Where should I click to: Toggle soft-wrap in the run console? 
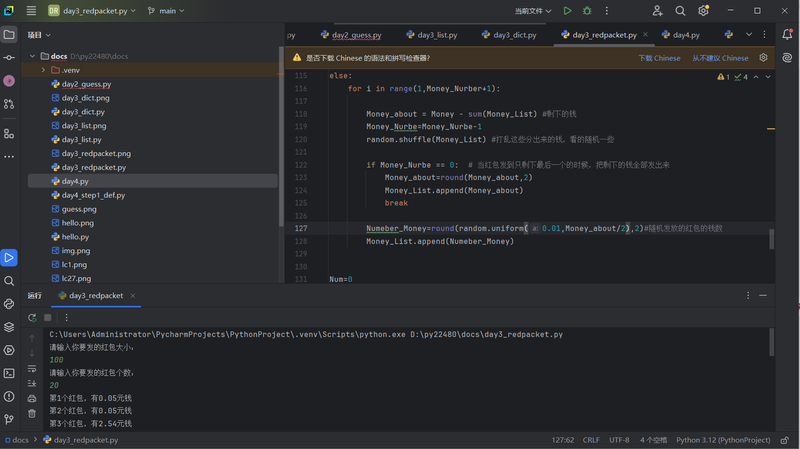[x=32, y=368]
